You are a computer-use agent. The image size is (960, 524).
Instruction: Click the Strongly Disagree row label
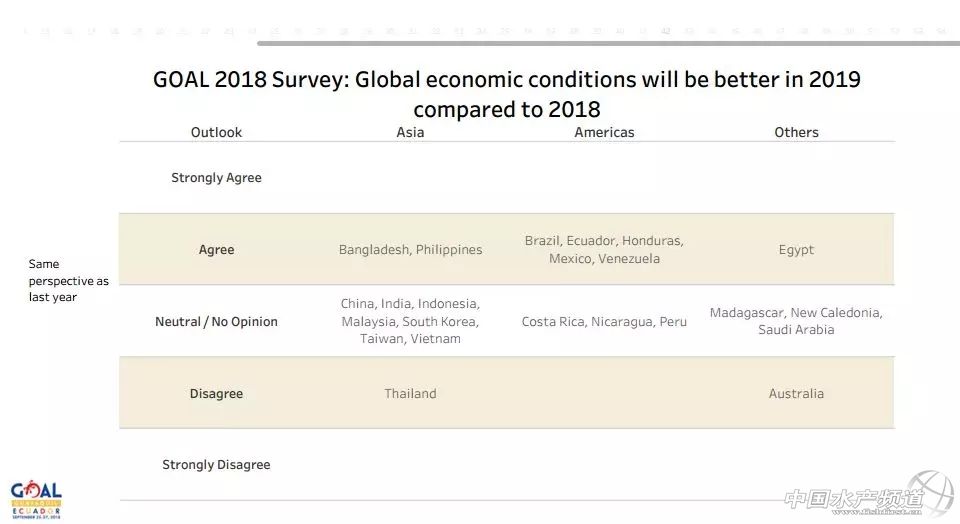click(216, 465)
